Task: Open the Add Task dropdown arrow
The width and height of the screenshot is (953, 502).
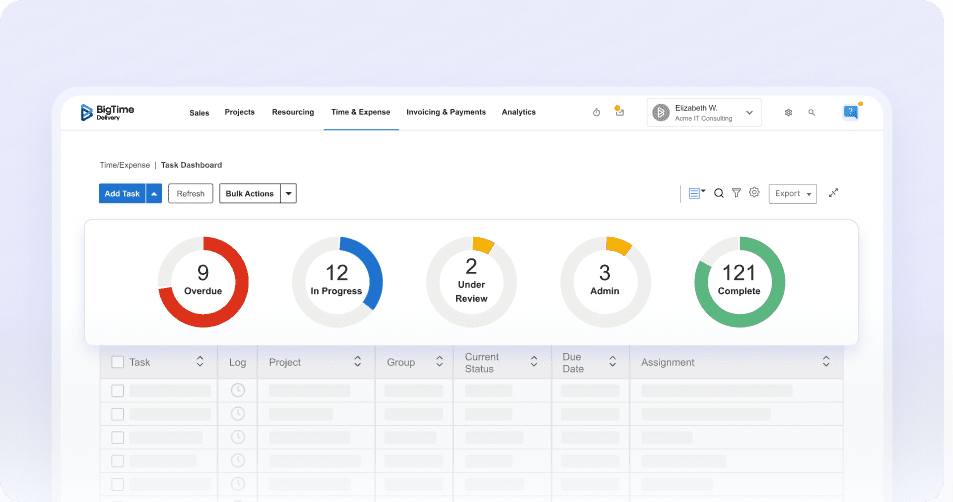Action: click(x=154, y=193)
